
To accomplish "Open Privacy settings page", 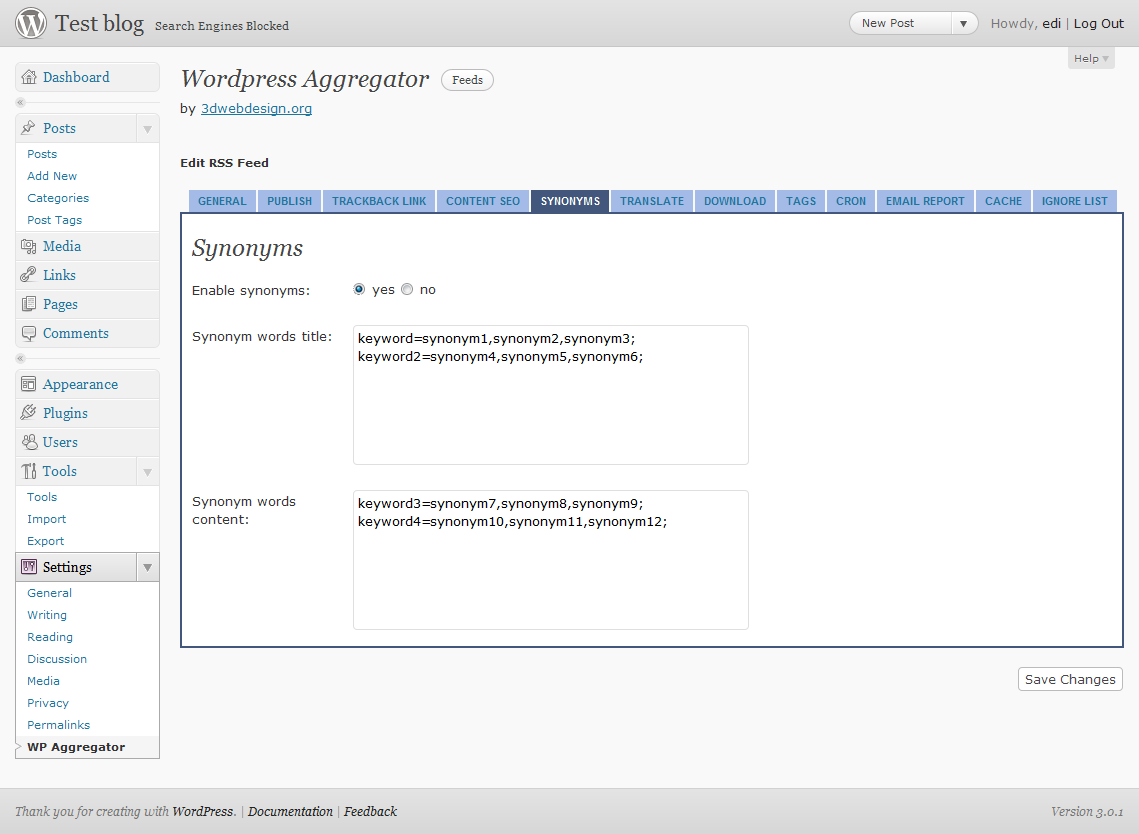I will 48,703.
